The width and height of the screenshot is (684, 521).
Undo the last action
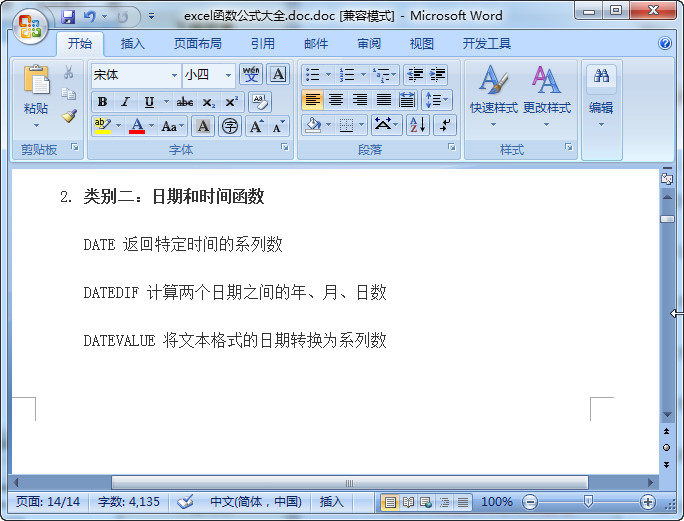point(89,17)
